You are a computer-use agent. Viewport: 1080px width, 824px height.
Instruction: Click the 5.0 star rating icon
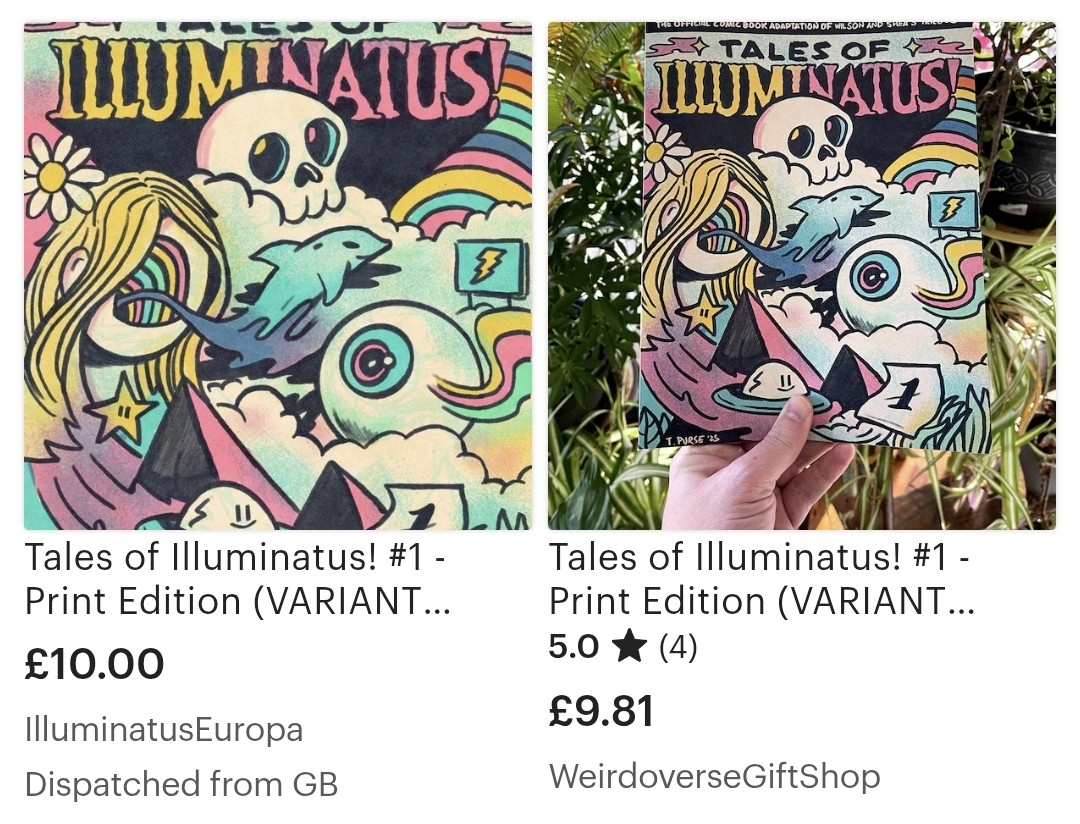(630, 646)
